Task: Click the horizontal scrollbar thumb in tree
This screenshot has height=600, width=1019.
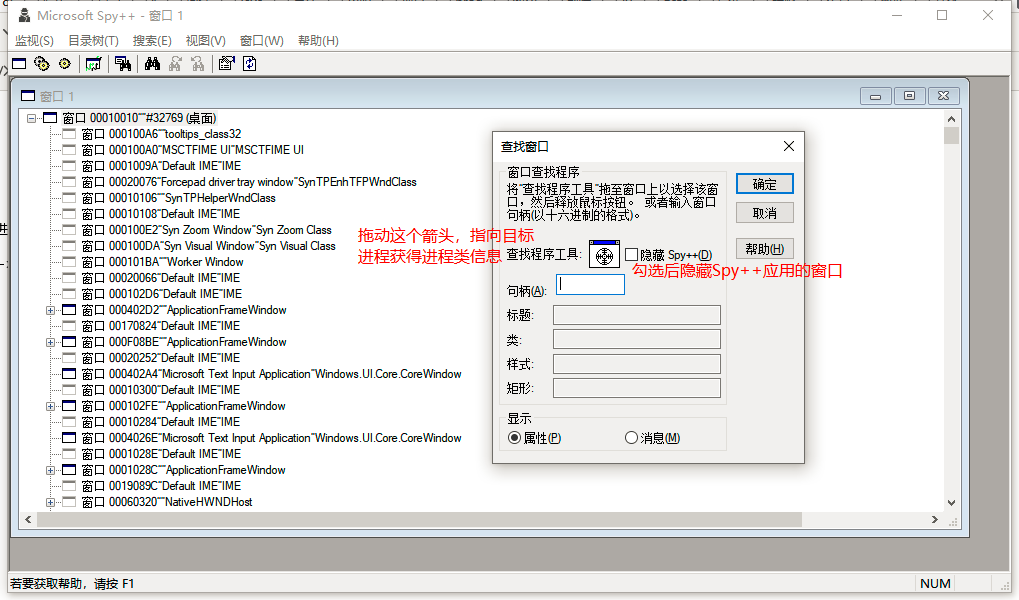Action: pyautogui.click(x=419, y=519)
